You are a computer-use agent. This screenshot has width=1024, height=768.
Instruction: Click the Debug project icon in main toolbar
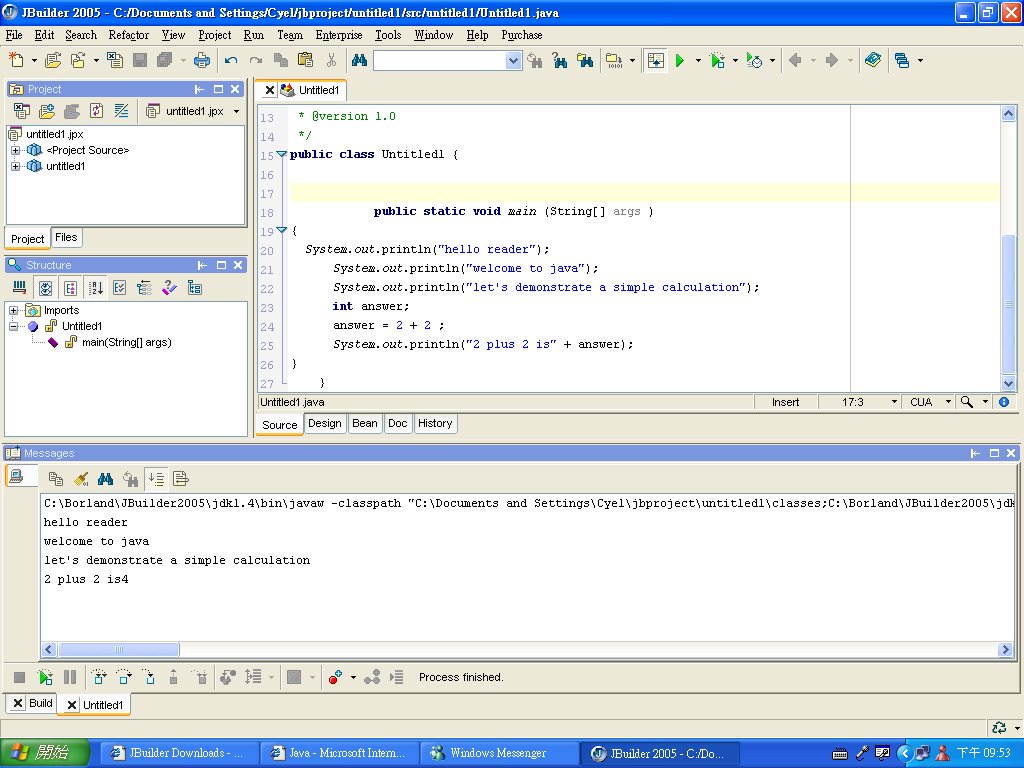(x=718, y=60)
